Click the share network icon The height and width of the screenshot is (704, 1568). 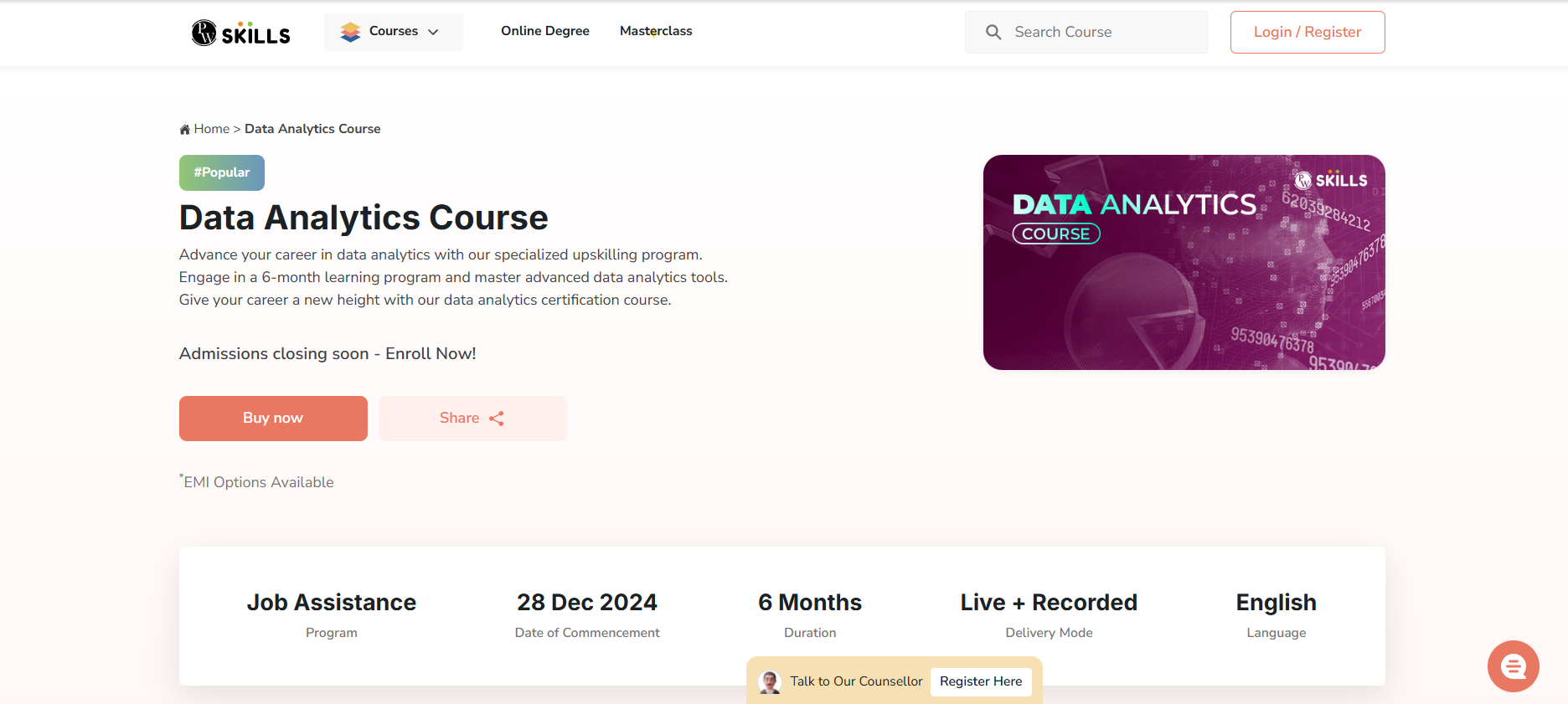[x=497, y=419]
